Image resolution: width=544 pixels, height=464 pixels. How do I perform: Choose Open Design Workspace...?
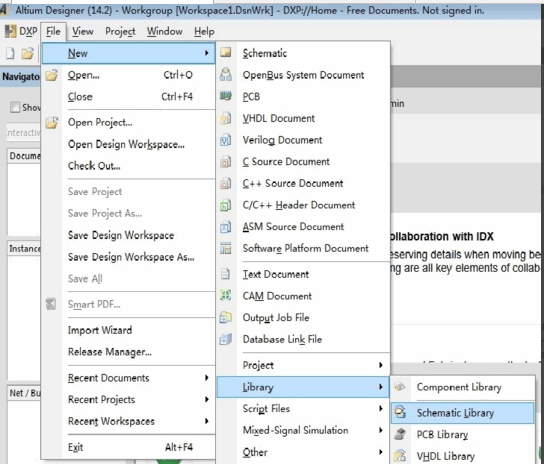[128, 144]
